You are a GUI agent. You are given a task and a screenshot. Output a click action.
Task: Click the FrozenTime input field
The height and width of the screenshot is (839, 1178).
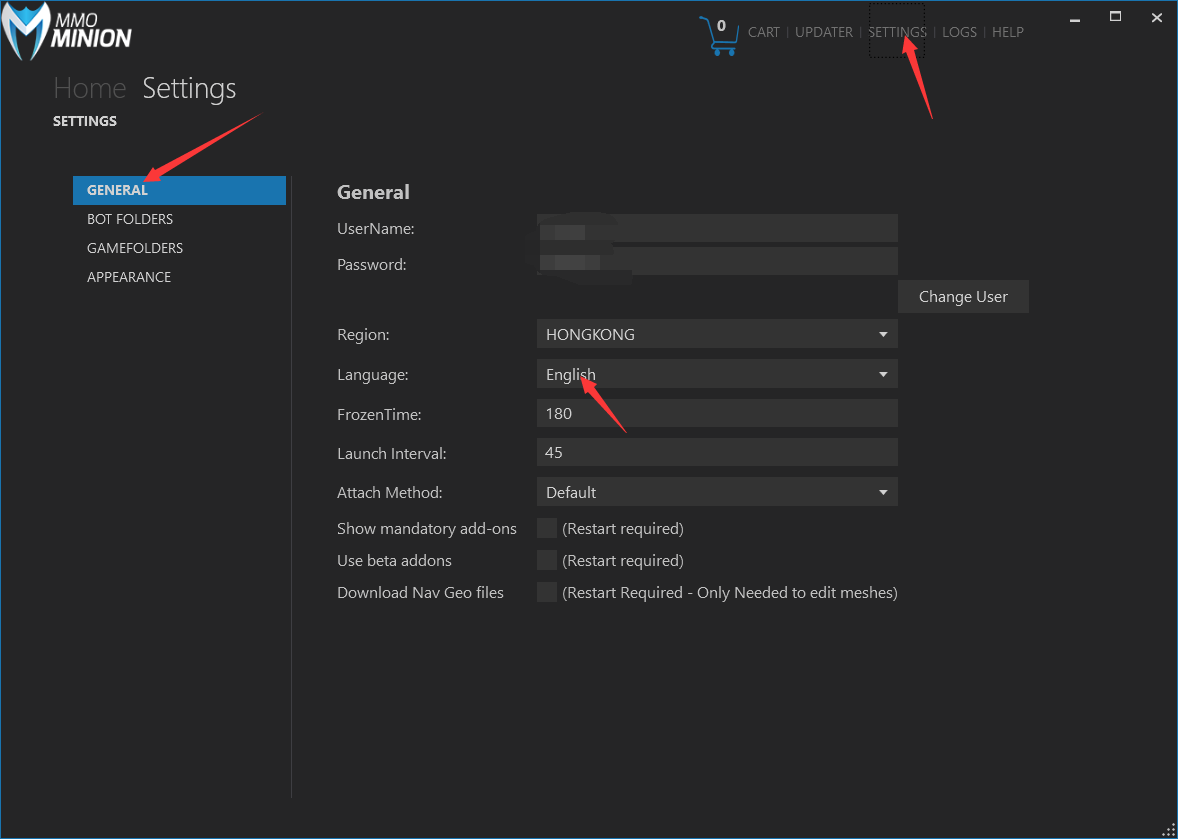pyautogui.click(x=716, y=413)
